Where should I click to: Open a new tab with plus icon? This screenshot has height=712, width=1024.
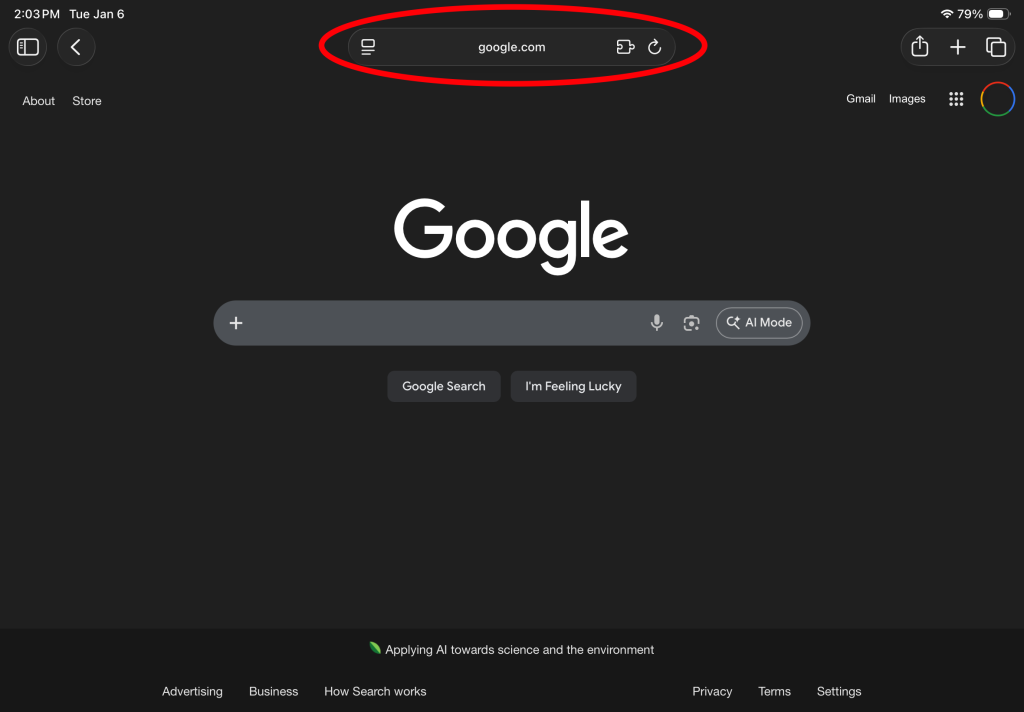pyautogui.click(x=957, y=47)
